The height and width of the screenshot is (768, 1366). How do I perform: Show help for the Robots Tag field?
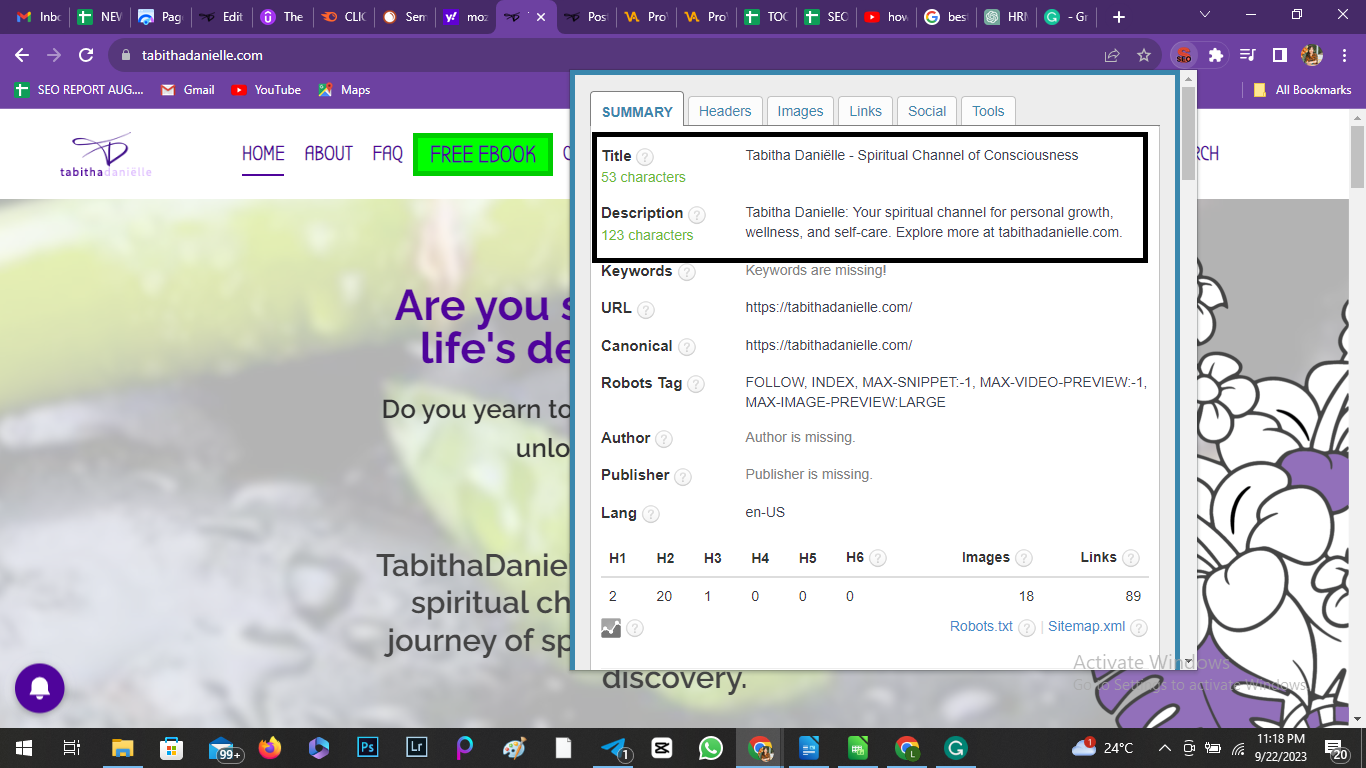pyautogui.click(x=696, y=384)
